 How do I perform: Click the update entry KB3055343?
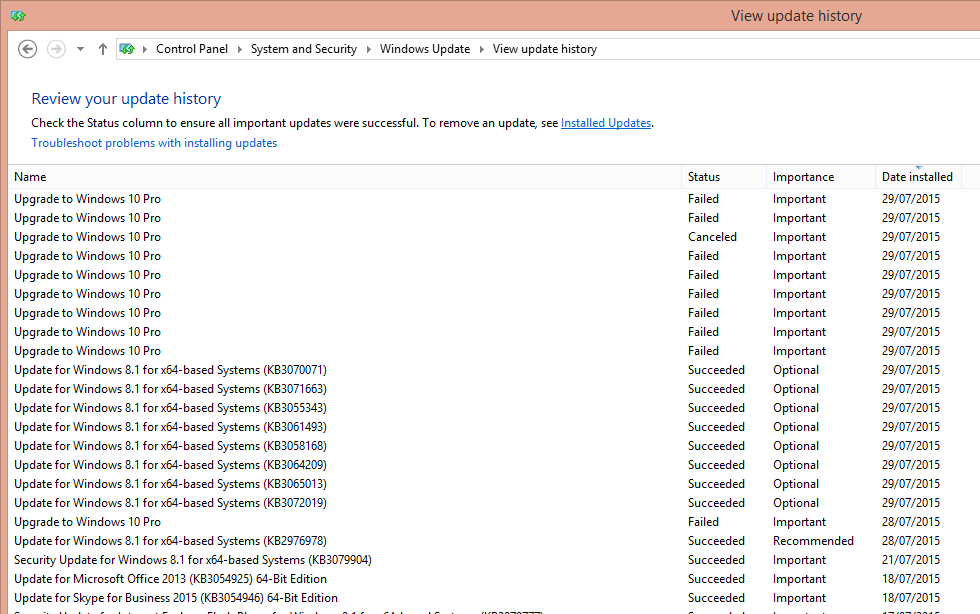[484, 408]
